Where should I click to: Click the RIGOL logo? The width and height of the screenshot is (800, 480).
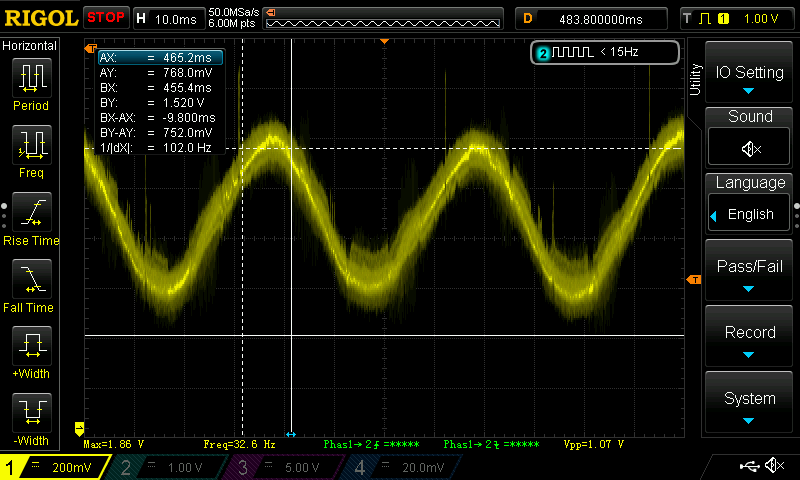coord(41,19)
